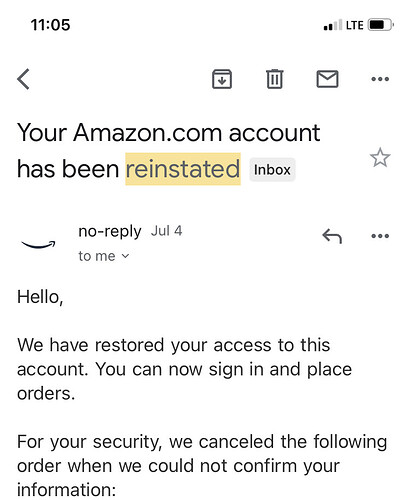Tap the no-reply sender name
The width and height of the screenshot is (411, 500).
pyautogui.click(x=110, y=232)
